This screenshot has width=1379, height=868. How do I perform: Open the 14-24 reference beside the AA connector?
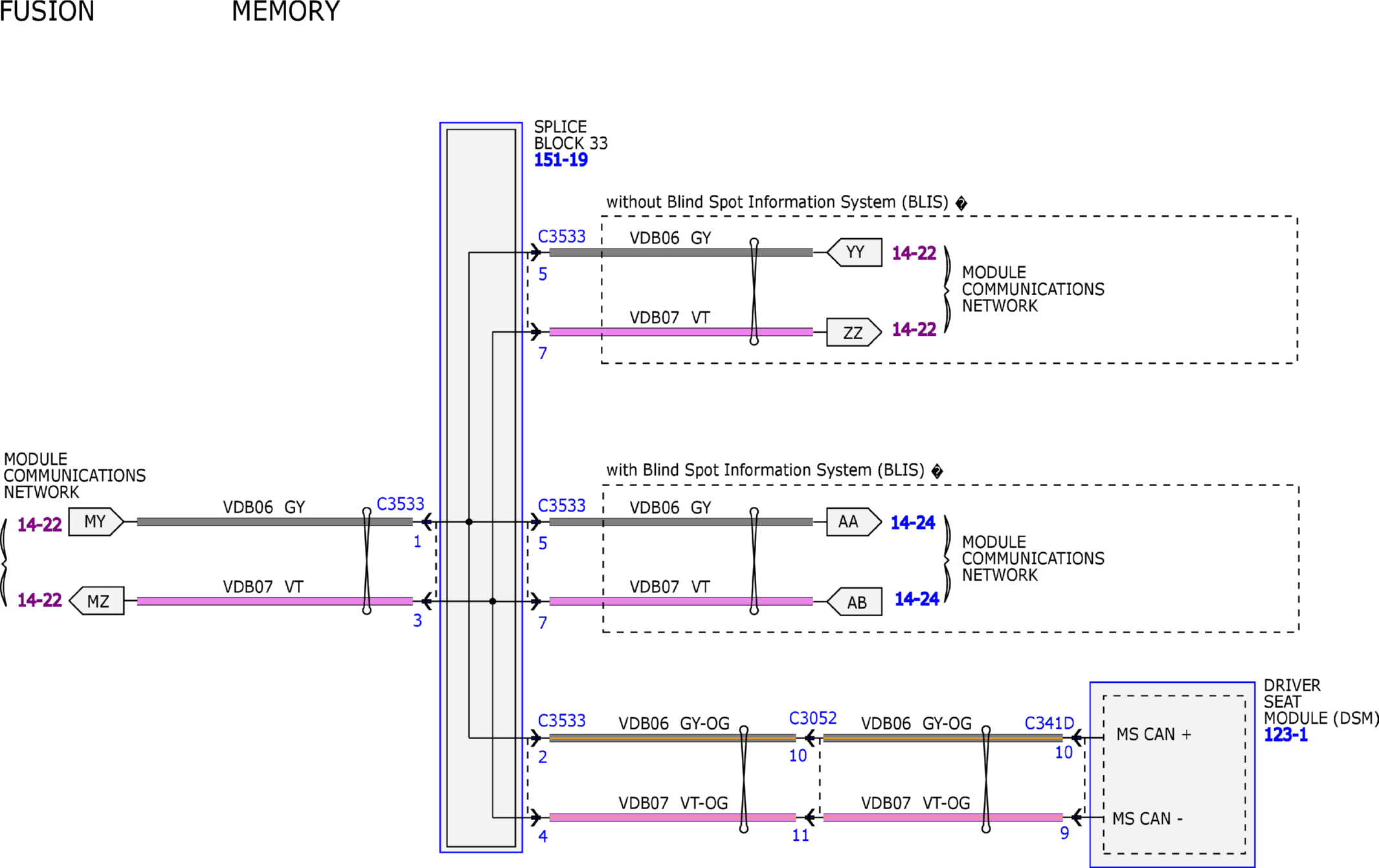913,522
